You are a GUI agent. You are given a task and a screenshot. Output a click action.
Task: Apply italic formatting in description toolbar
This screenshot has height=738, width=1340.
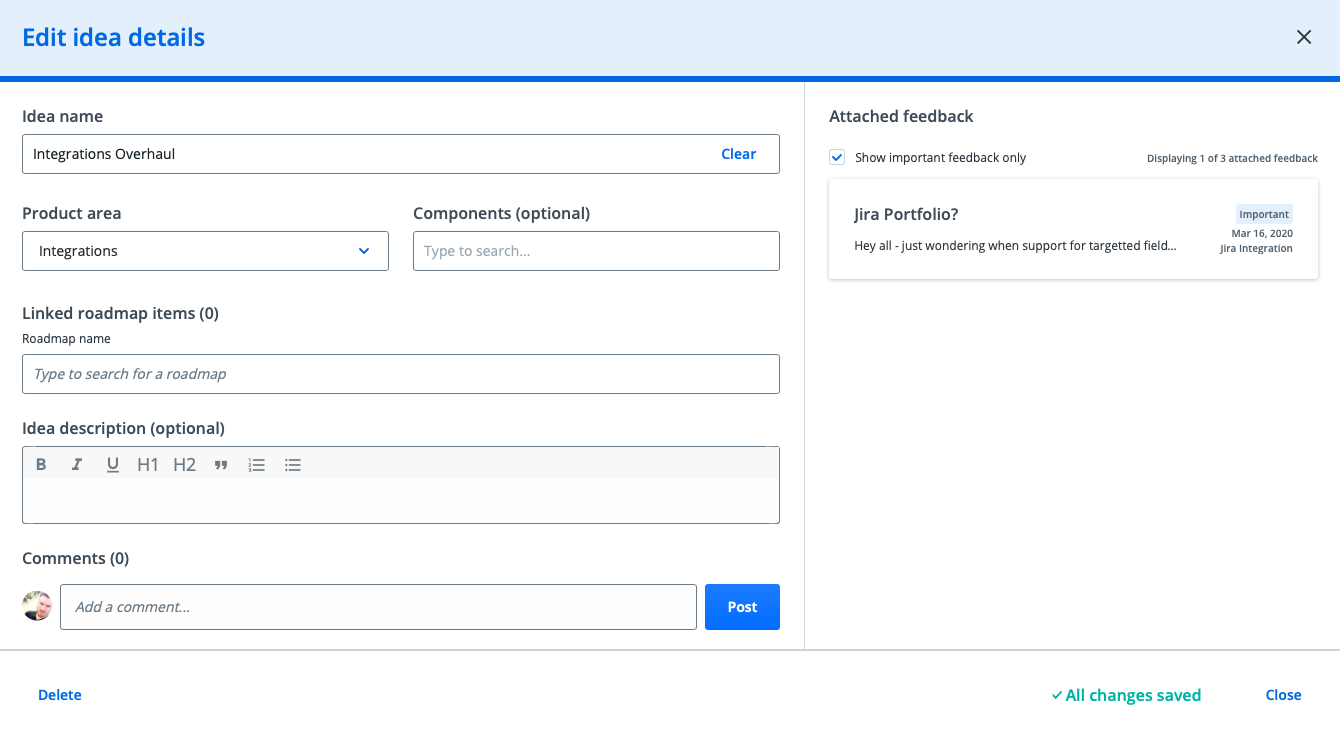pyautogui.click(x=76, y=464)
